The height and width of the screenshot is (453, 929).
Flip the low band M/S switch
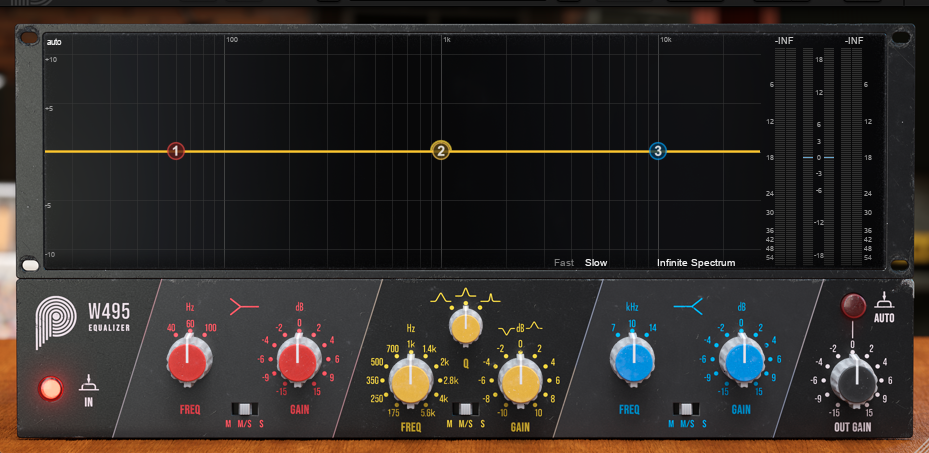244,408
